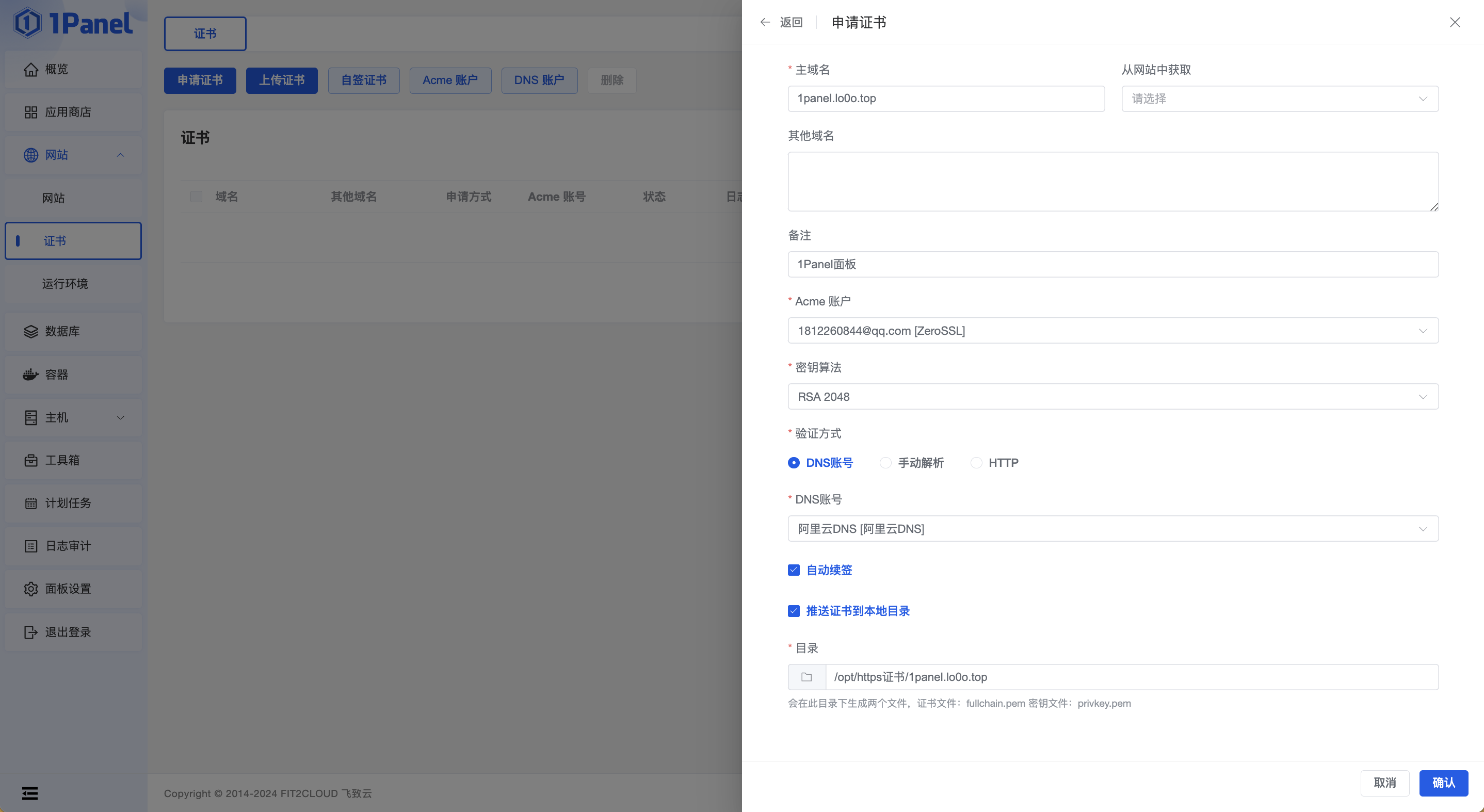Click the DNS 账户 button in toolbar
Image resolution: width=1484 pixels, height=812 pixels.
coord(539,80)
